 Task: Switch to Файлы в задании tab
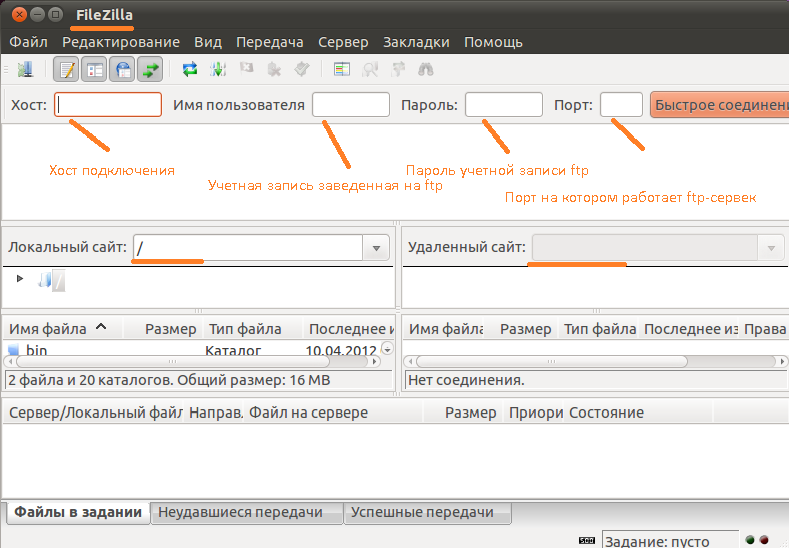click(x=78, y=512)
